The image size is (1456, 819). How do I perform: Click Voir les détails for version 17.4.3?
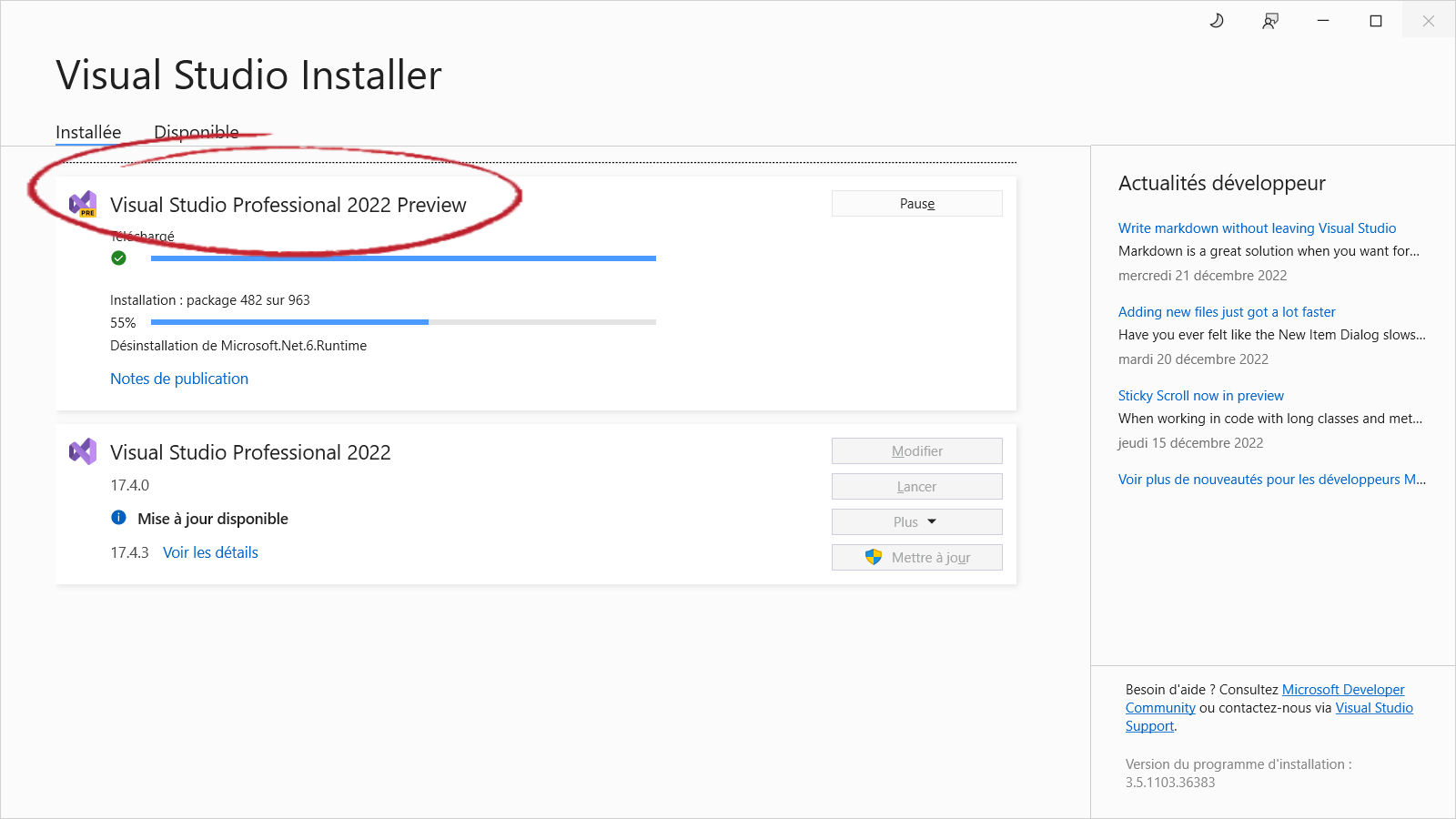coord(210,552)
